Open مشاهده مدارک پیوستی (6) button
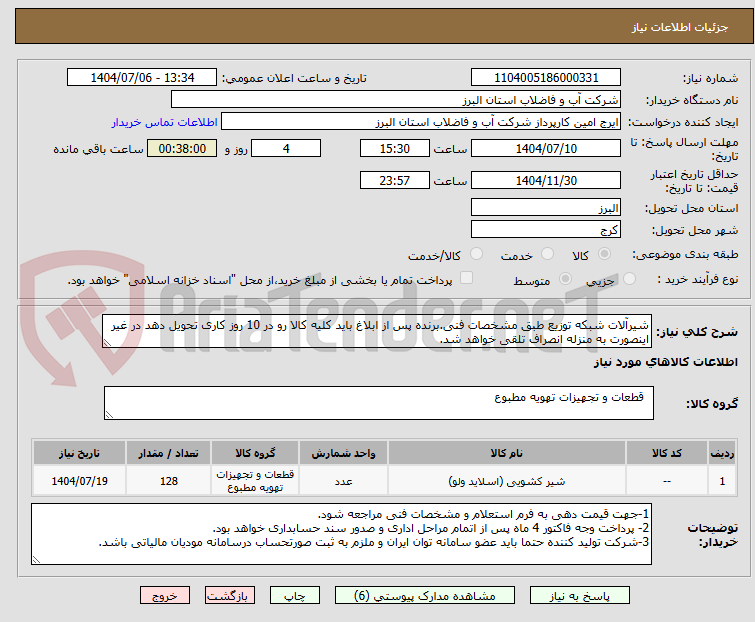 [x=424, y=596]
